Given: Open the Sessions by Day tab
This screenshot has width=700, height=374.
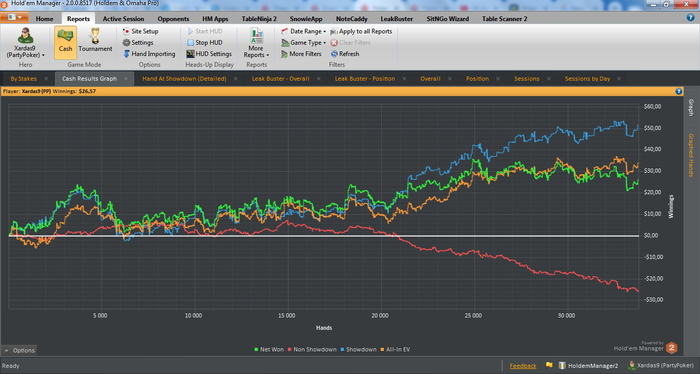Looking at the screenshot, I should [x=587, y=79].
